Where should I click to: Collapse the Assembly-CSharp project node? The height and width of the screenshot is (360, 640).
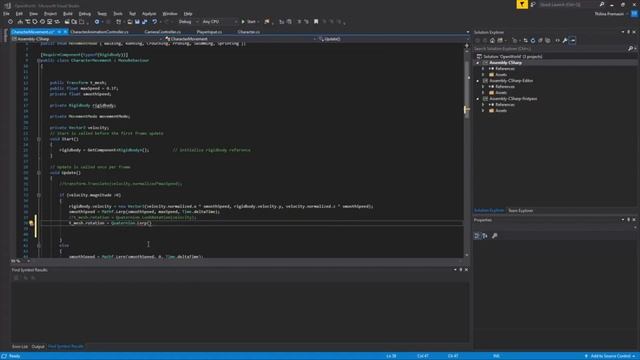pos(478,63)
